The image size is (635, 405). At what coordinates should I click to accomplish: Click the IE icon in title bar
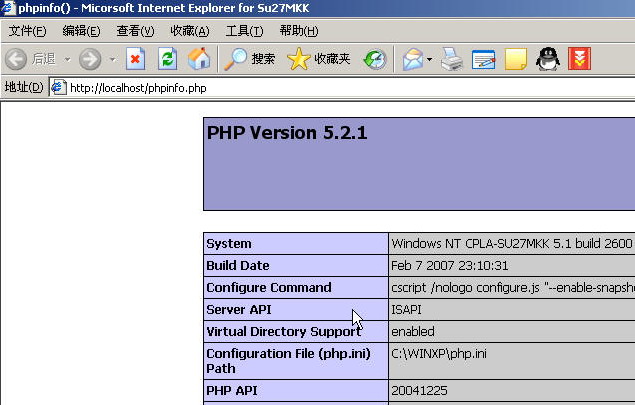[x=8, y=8]
